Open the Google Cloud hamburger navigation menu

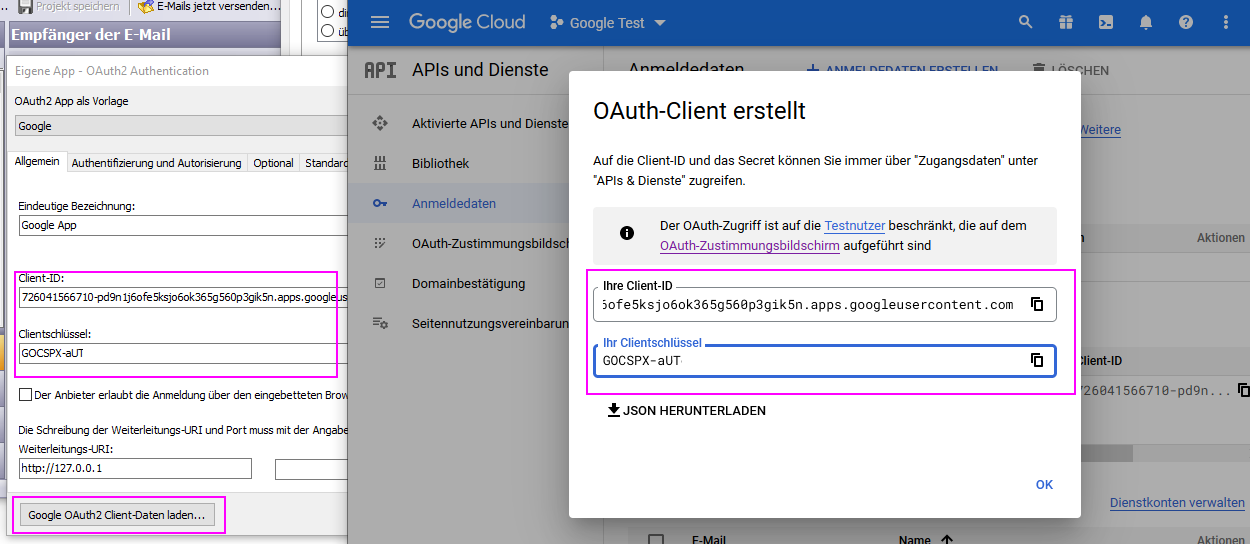coord(380,22)
